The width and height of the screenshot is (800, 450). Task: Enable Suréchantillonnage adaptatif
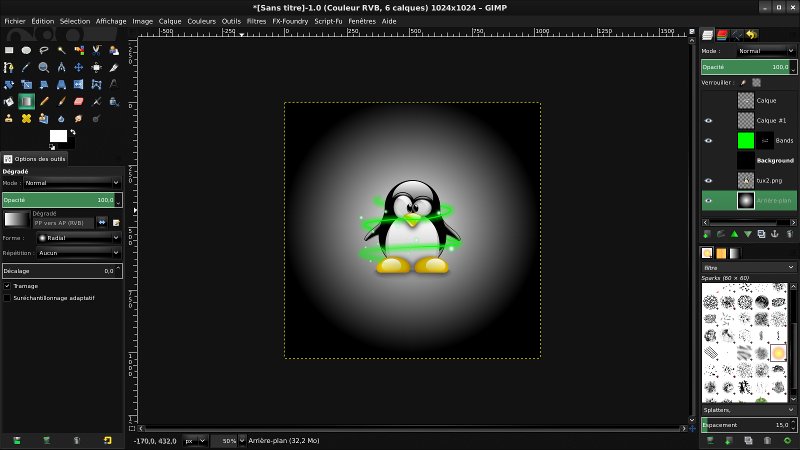pos(7,298)
